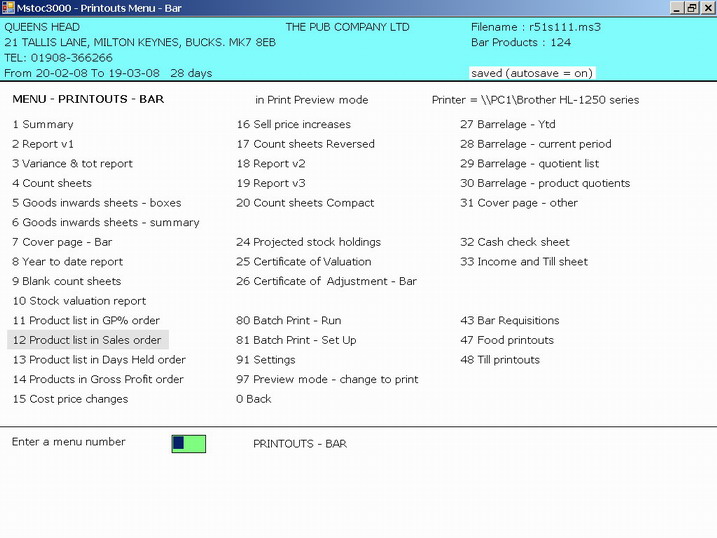Choose 10 Stock valuation report
717x538 pixels.
coord(79,301)
